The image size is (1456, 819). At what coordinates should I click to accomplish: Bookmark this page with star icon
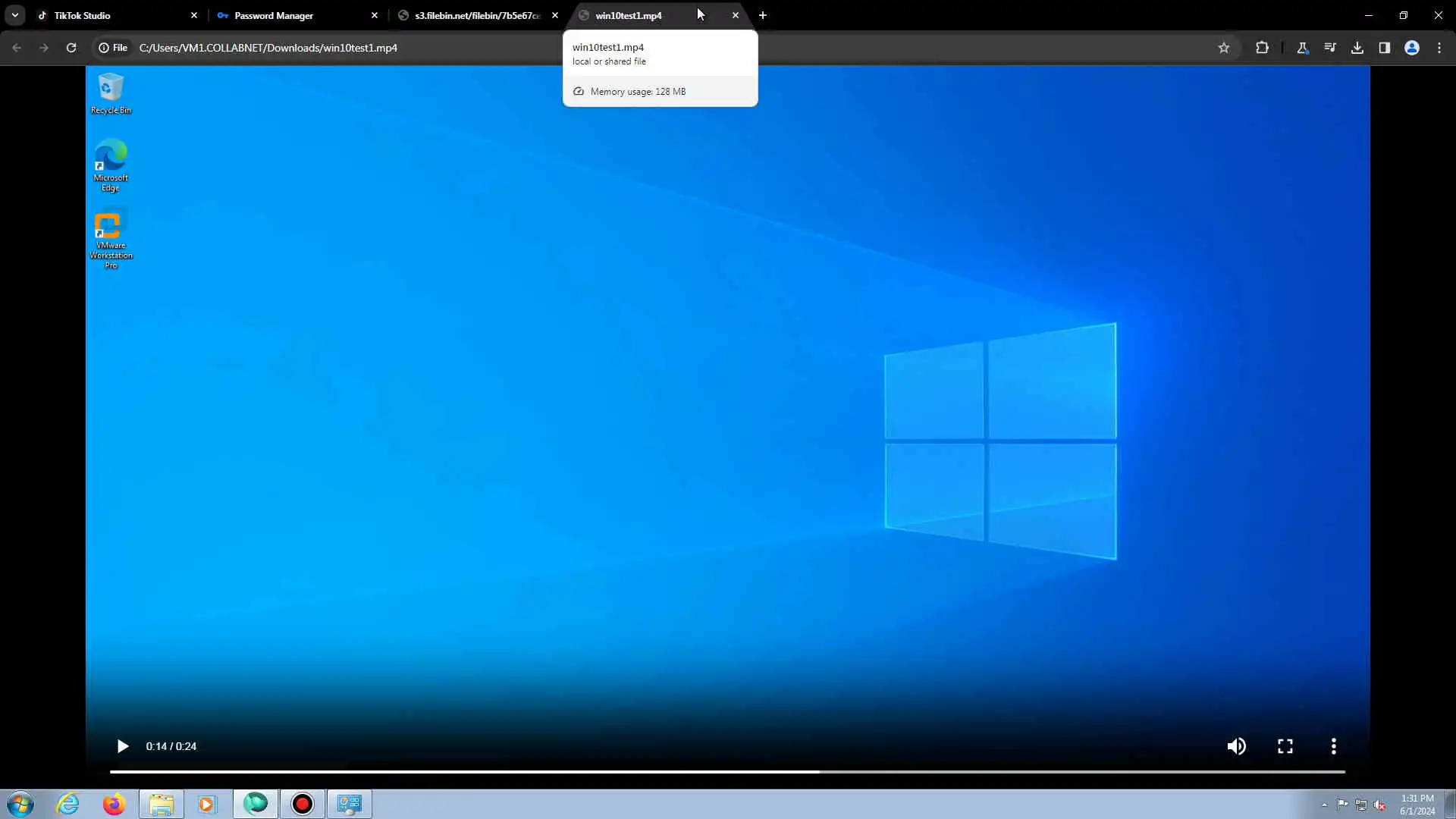point(1223,48)
